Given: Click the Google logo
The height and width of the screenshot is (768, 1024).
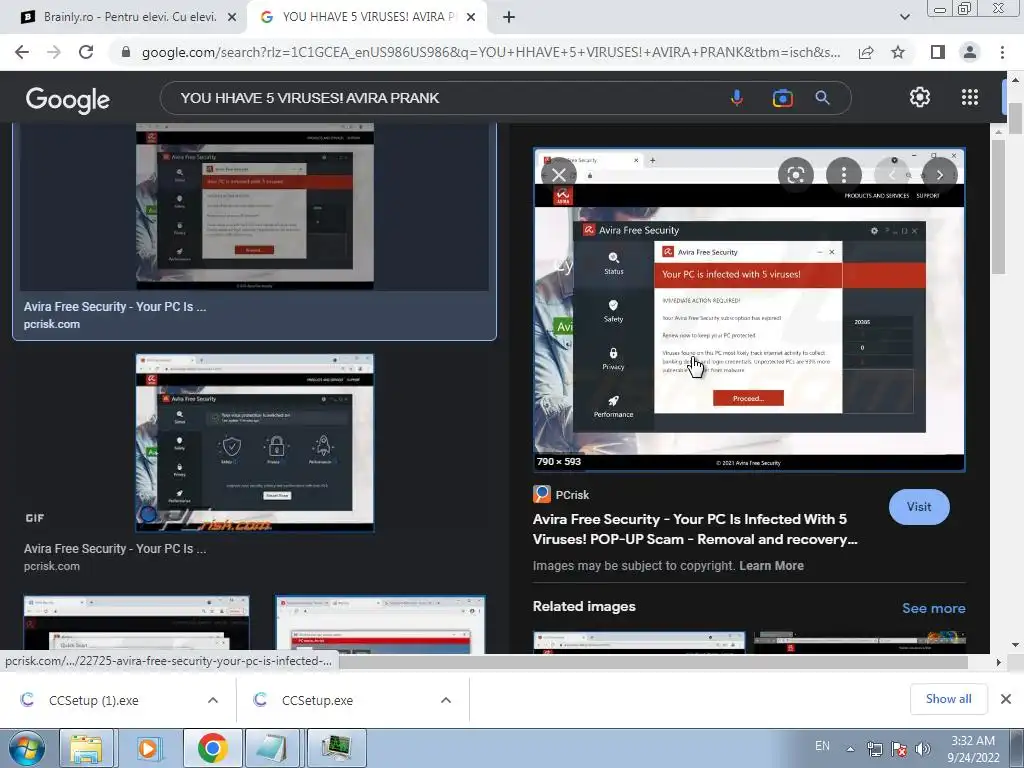Looking at the screenshot, I should click(x=67, y=99).
